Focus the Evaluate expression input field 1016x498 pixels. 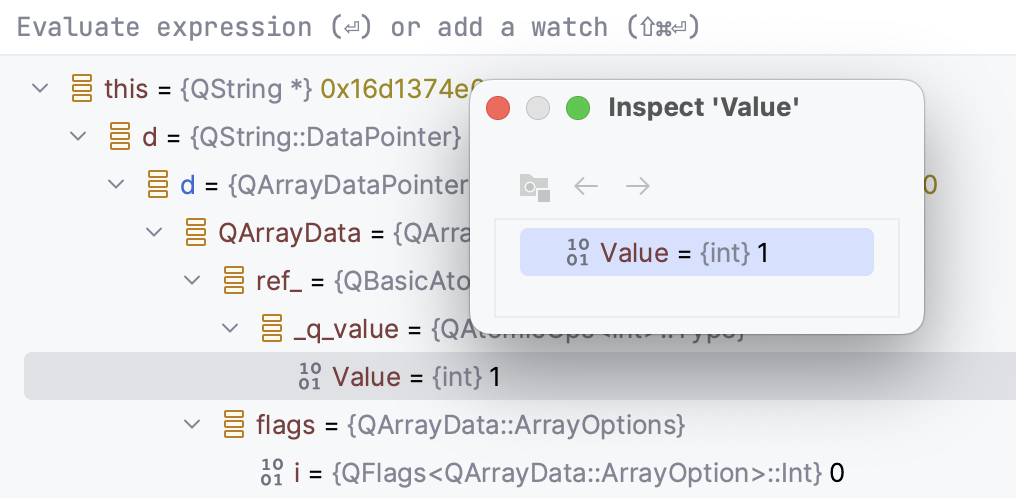(500, 27)
